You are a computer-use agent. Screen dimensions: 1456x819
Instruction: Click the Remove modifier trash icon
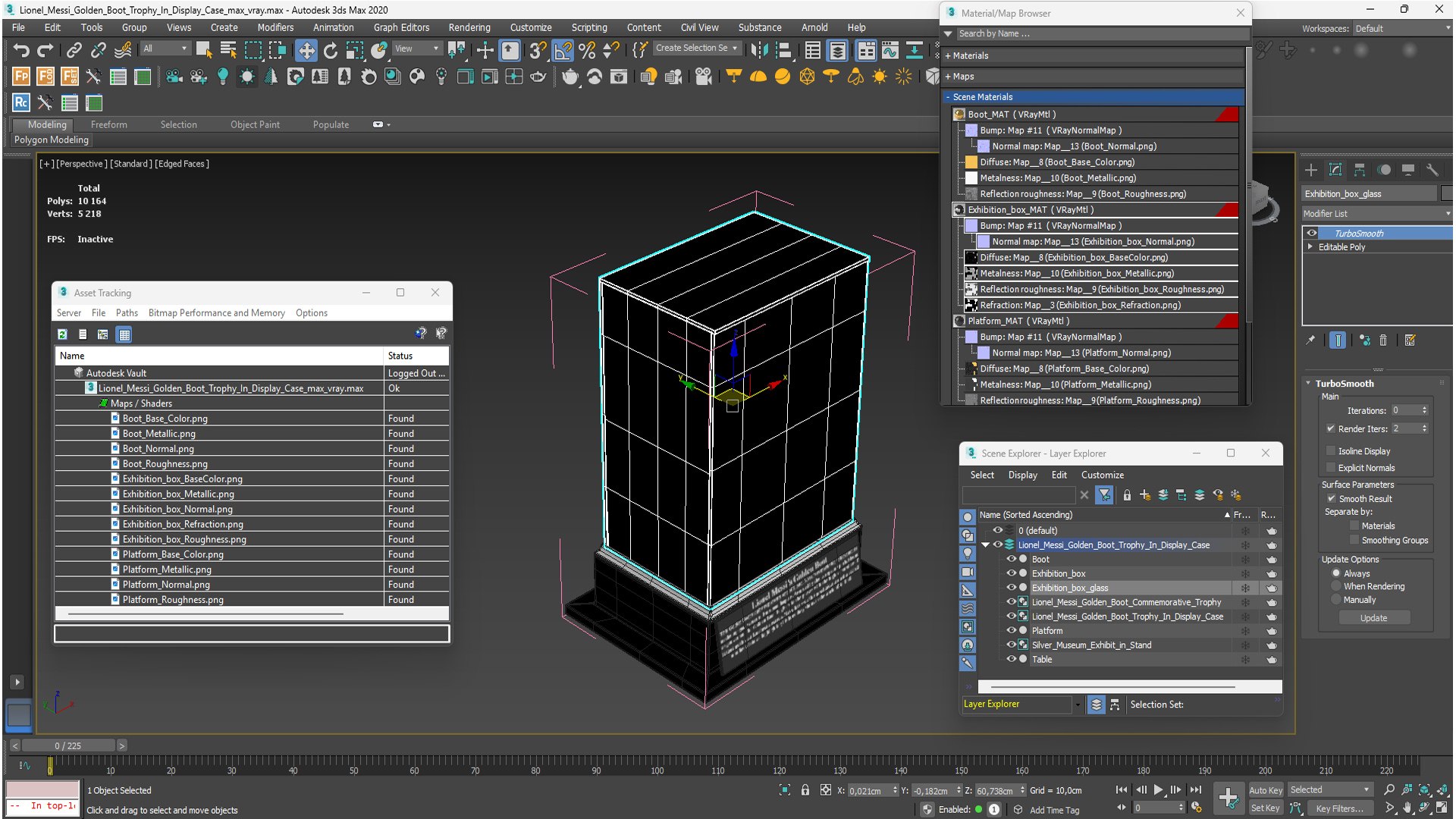[1383, 340]
